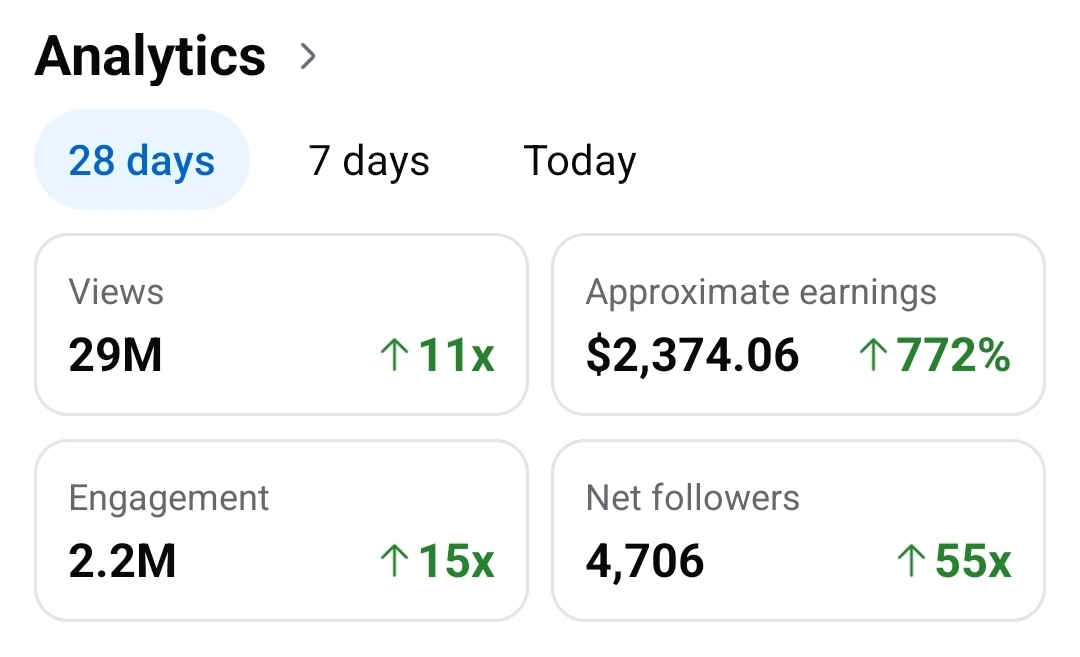Screen dimensions: 1080x657
Task: Click the green up arrow beside 772%
Action: (873, 356)
